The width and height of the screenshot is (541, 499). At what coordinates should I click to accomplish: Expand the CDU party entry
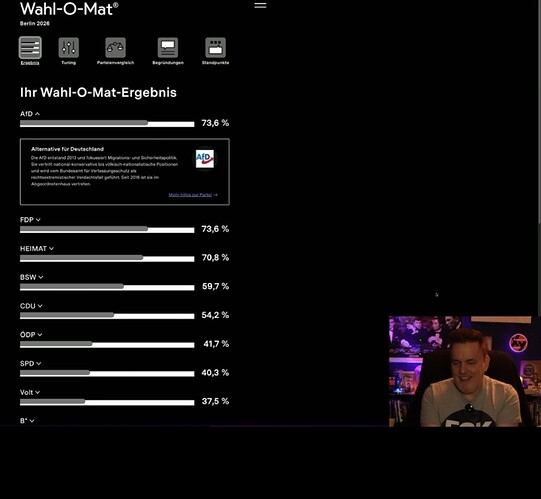pyautogui.click(x=31, y=306)
